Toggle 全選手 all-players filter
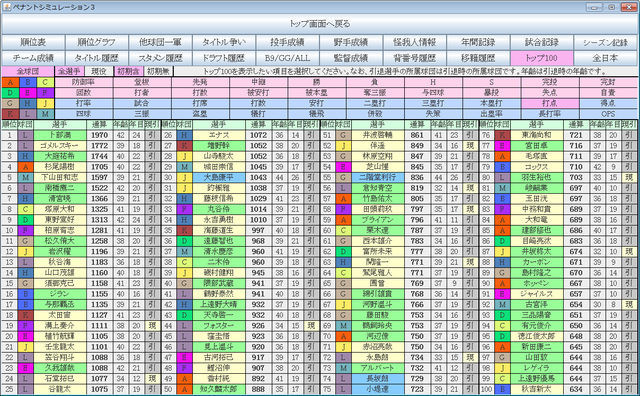The width and height of the screenshot is (640, 396). click(x=70, y=71)
